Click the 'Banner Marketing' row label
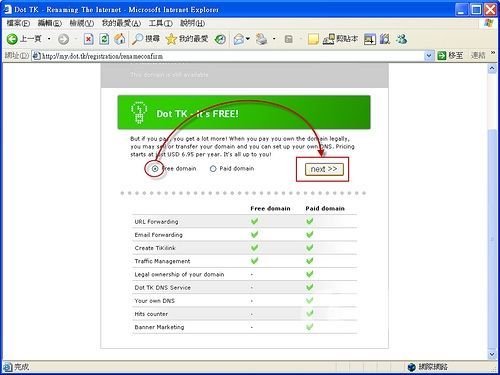The image size is (500, 375). click(x=159, y=327)
